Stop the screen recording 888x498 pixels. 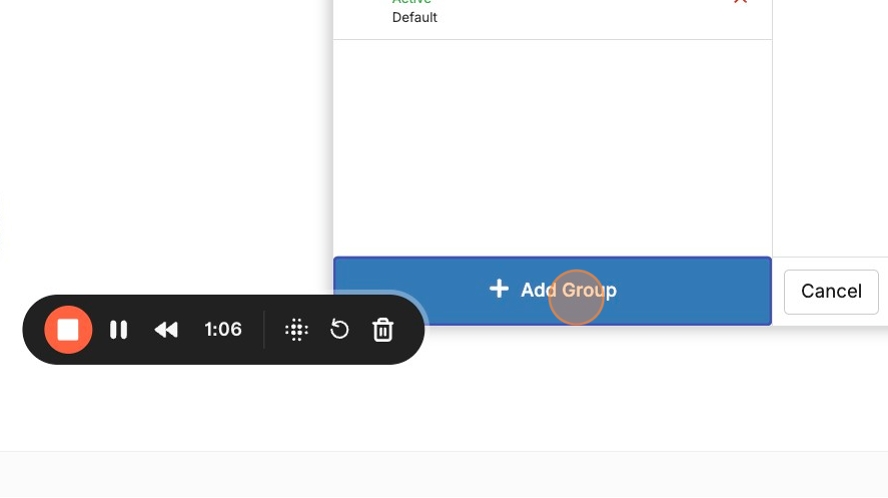click(x=68, y=330)
